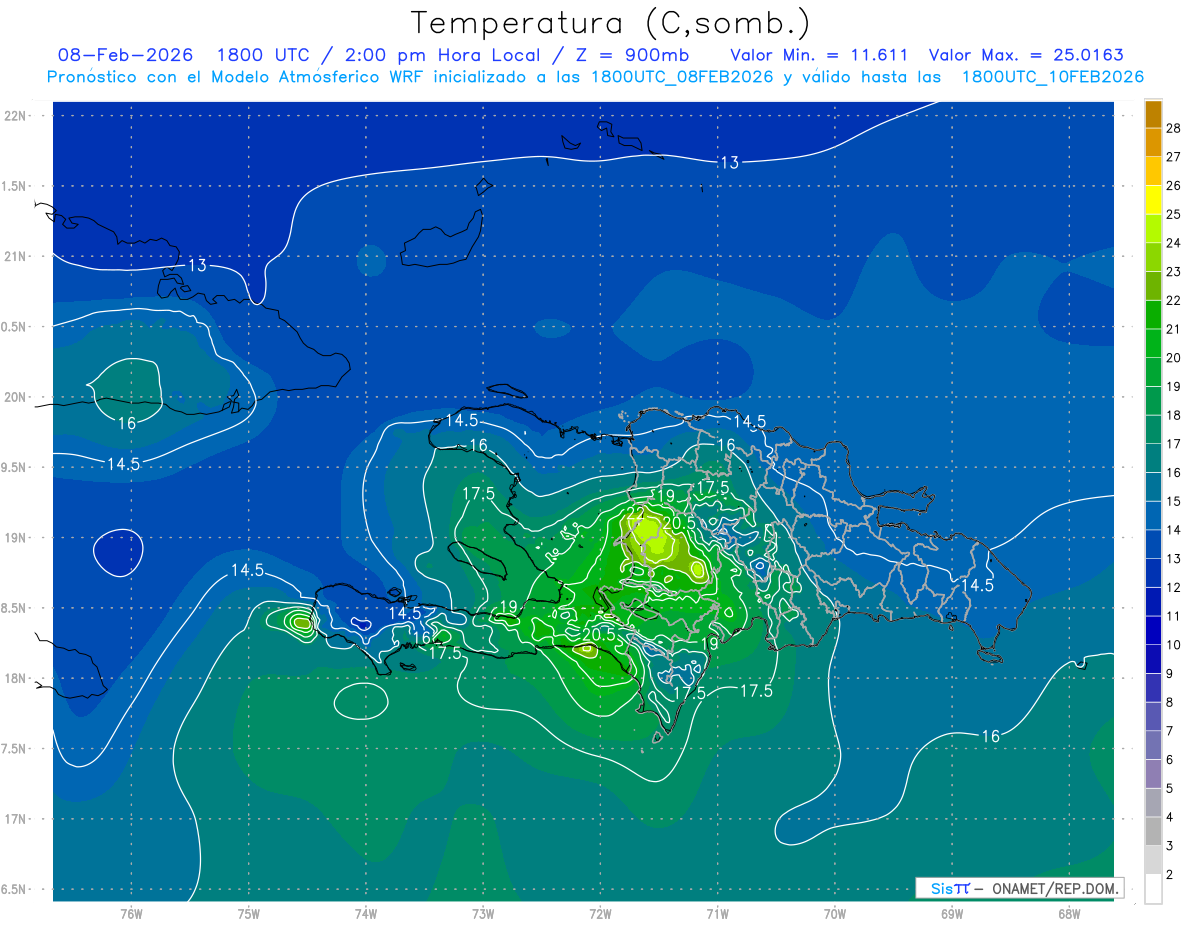
Task: Click the '76W' longitude axis label
Action: click(x=131, y=914)
